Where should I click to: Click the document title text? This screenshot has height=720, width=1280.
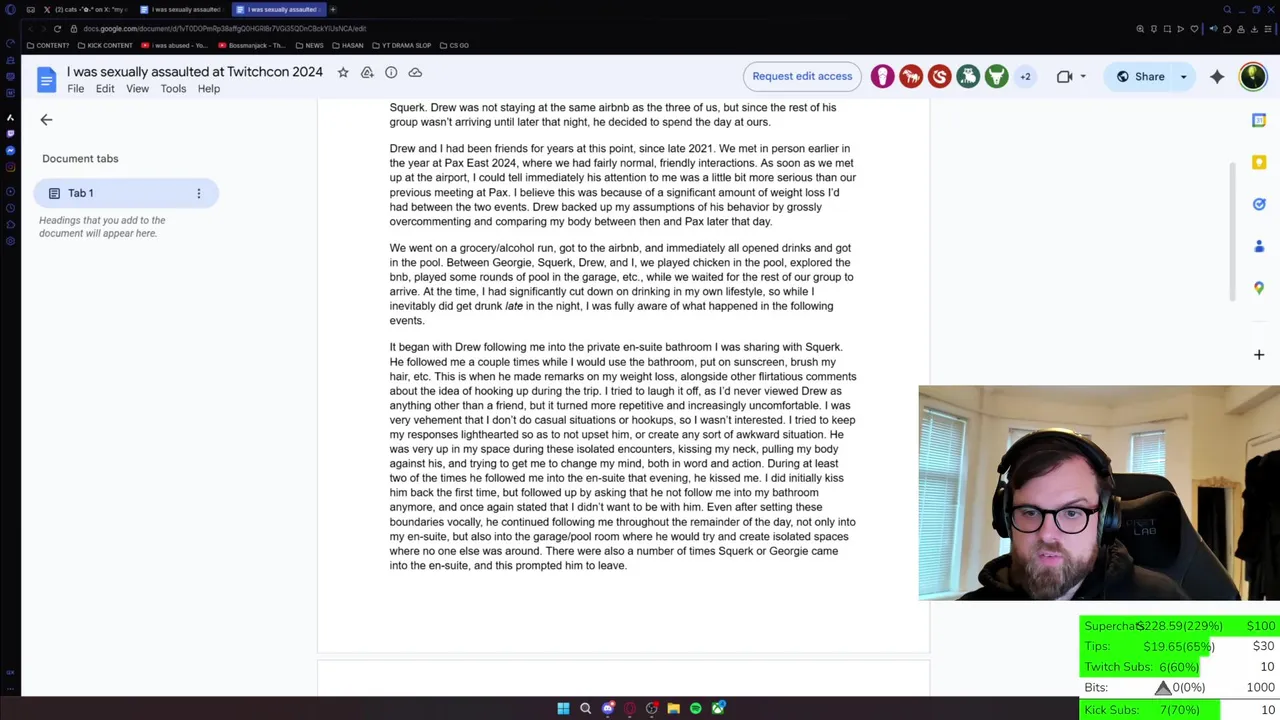[195, 72]
